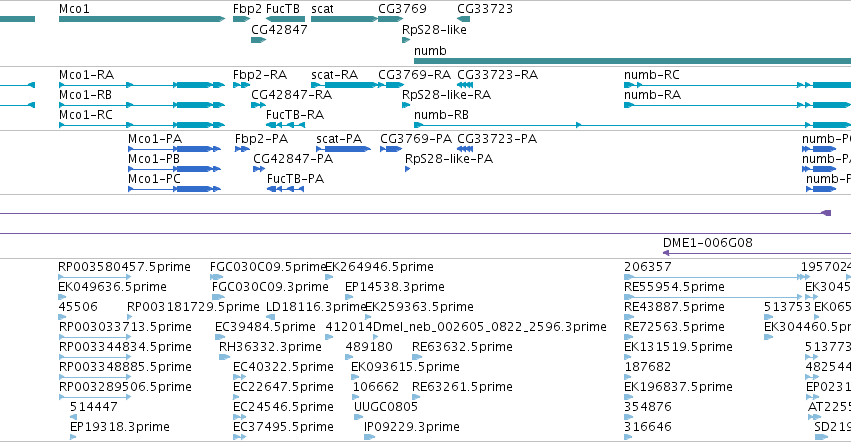
Task: Select protein Mco1-PC
Action: 174,189
